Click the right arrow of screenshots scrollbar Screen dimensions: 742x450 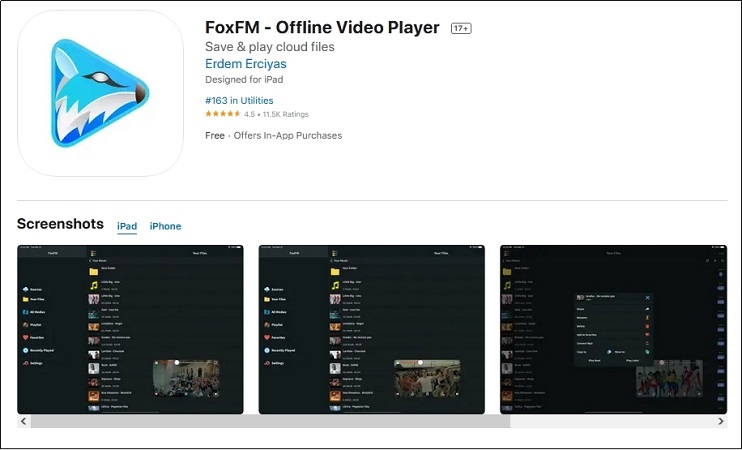click(x=721, y=421)
